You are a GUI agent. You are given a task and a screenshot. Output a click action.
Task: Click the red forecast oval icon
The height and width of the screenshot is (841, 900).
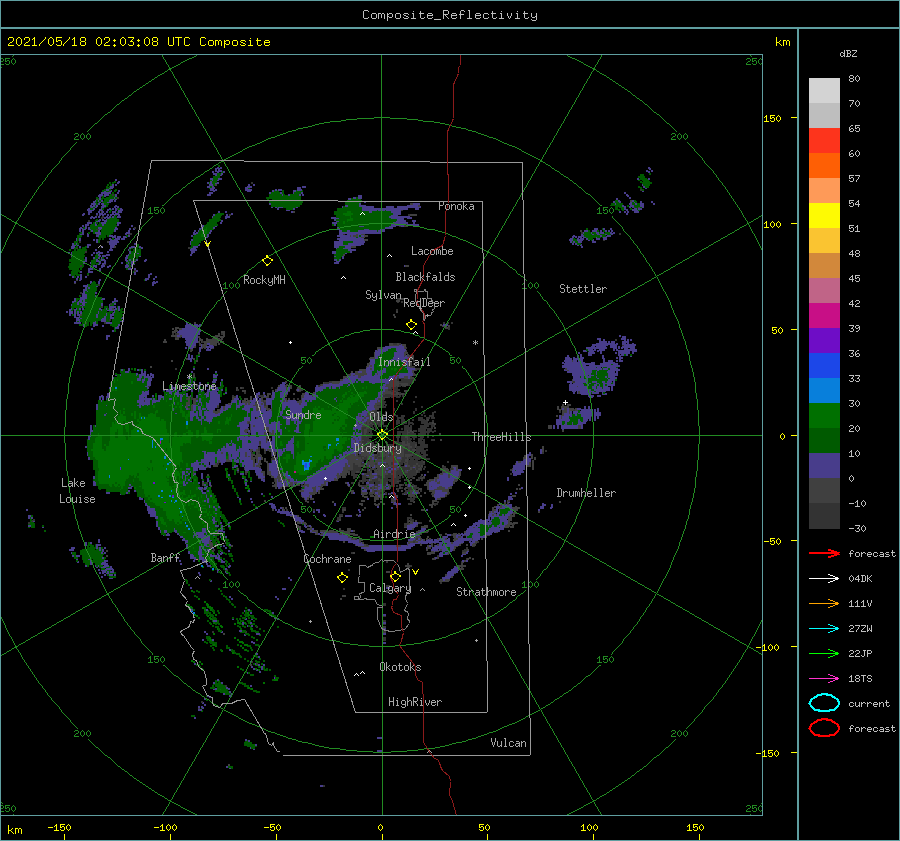coord(824,728)
